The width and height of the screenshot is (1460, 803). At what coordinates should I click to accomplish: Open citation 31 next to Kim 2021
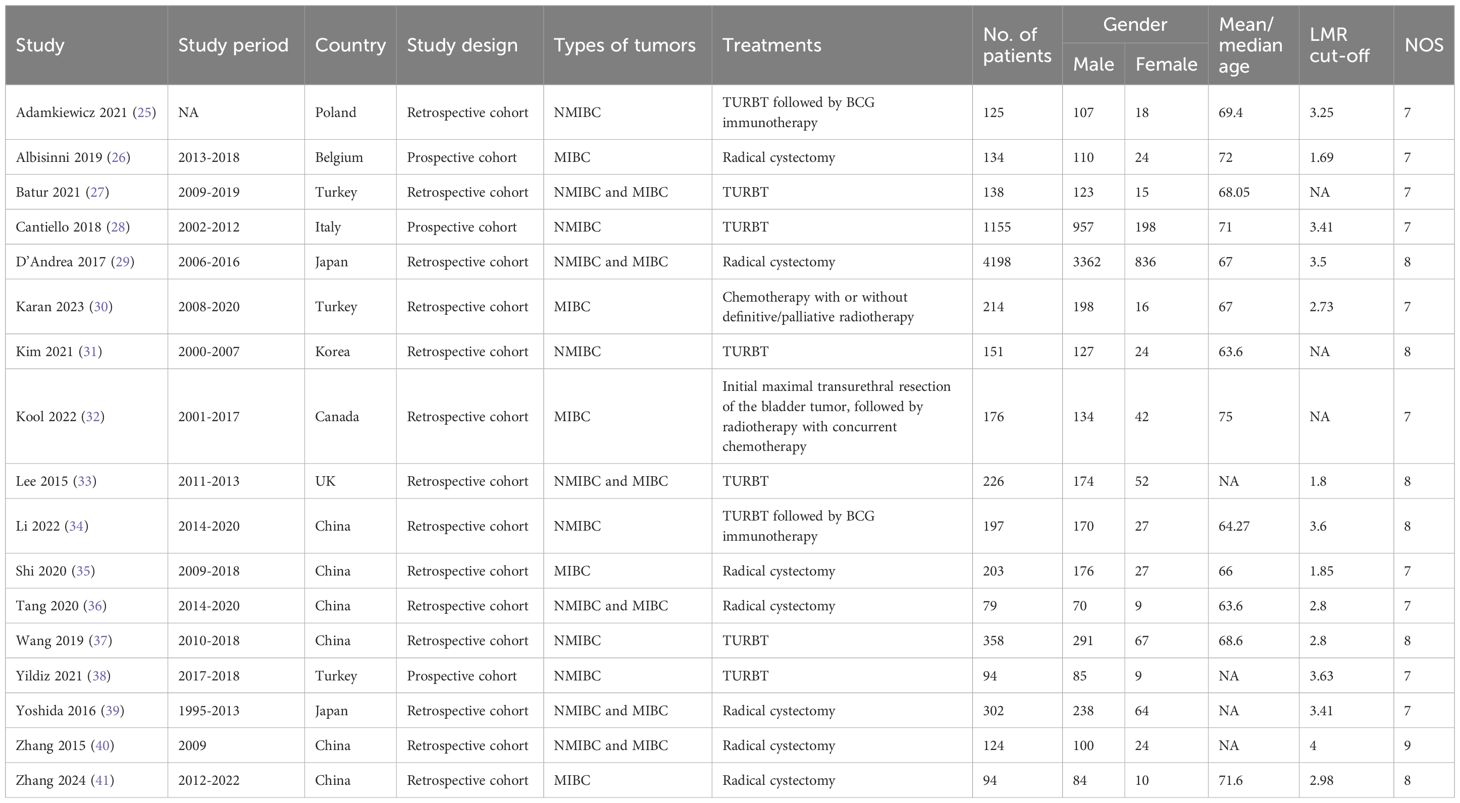point(92,351)
